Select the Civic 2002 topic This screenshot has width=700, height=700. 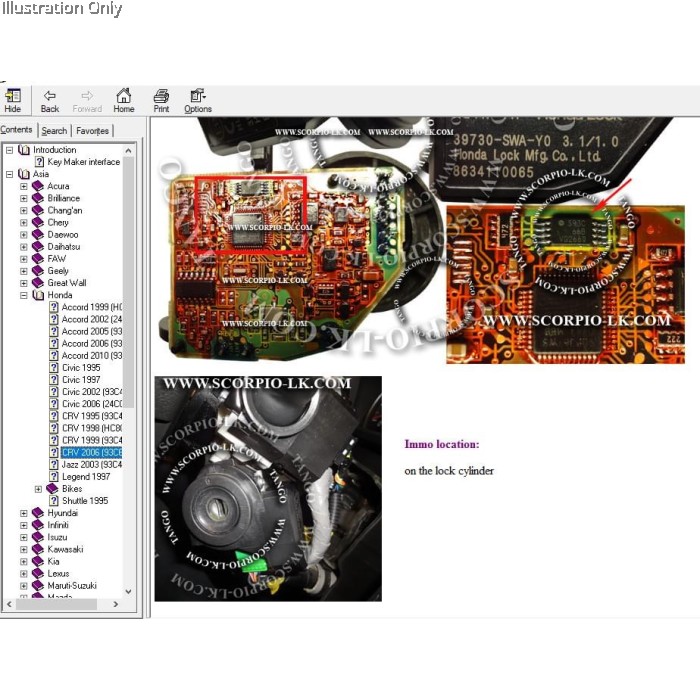click(x=91, y=392)
